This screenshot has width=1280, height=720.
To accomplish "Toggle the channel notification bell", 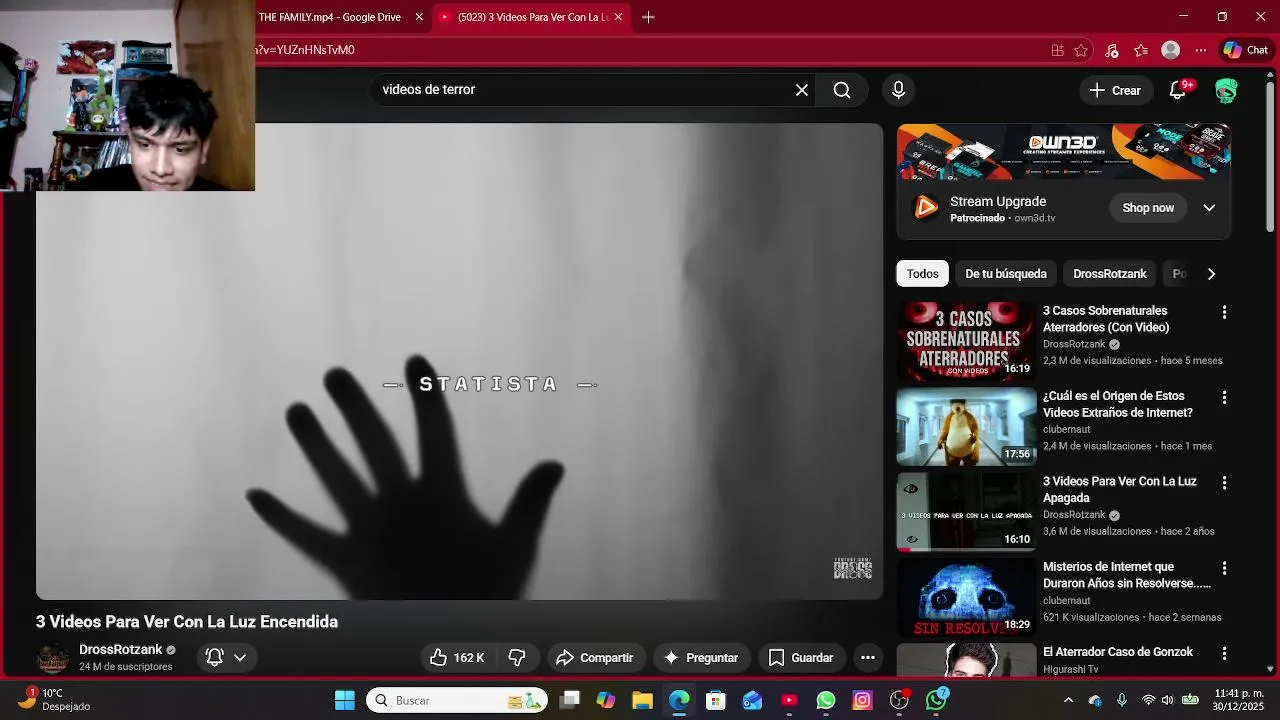I will (x=214, y=657).
